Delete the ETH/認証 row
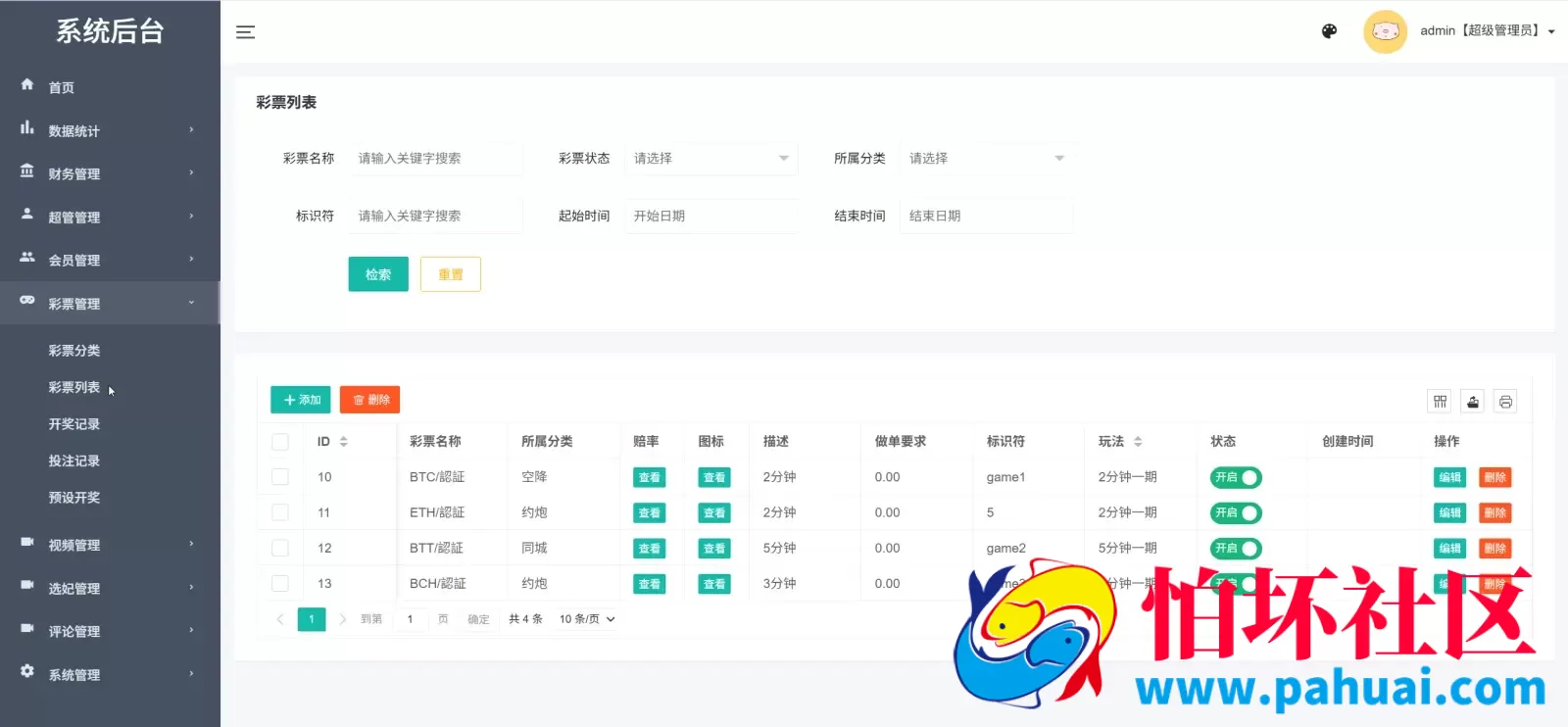Image resolution: width=1568 pixels, height=727 pixels. tap(1494, 513)
